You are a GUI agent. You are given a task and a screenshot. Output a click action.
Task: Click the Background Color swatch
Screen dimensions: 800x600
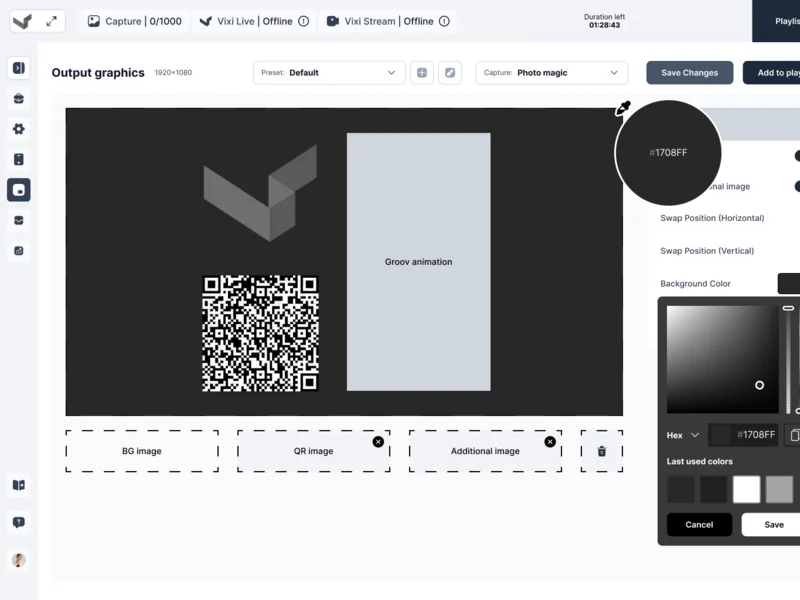coord(789,284)
